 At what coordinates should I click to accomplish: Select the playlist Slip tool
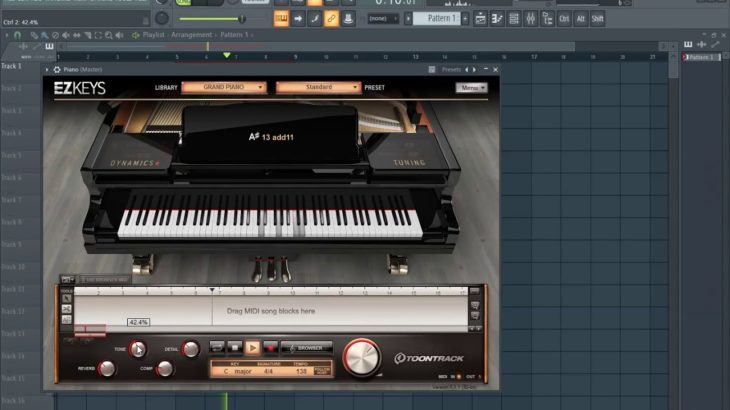click(x=77, y=35)
